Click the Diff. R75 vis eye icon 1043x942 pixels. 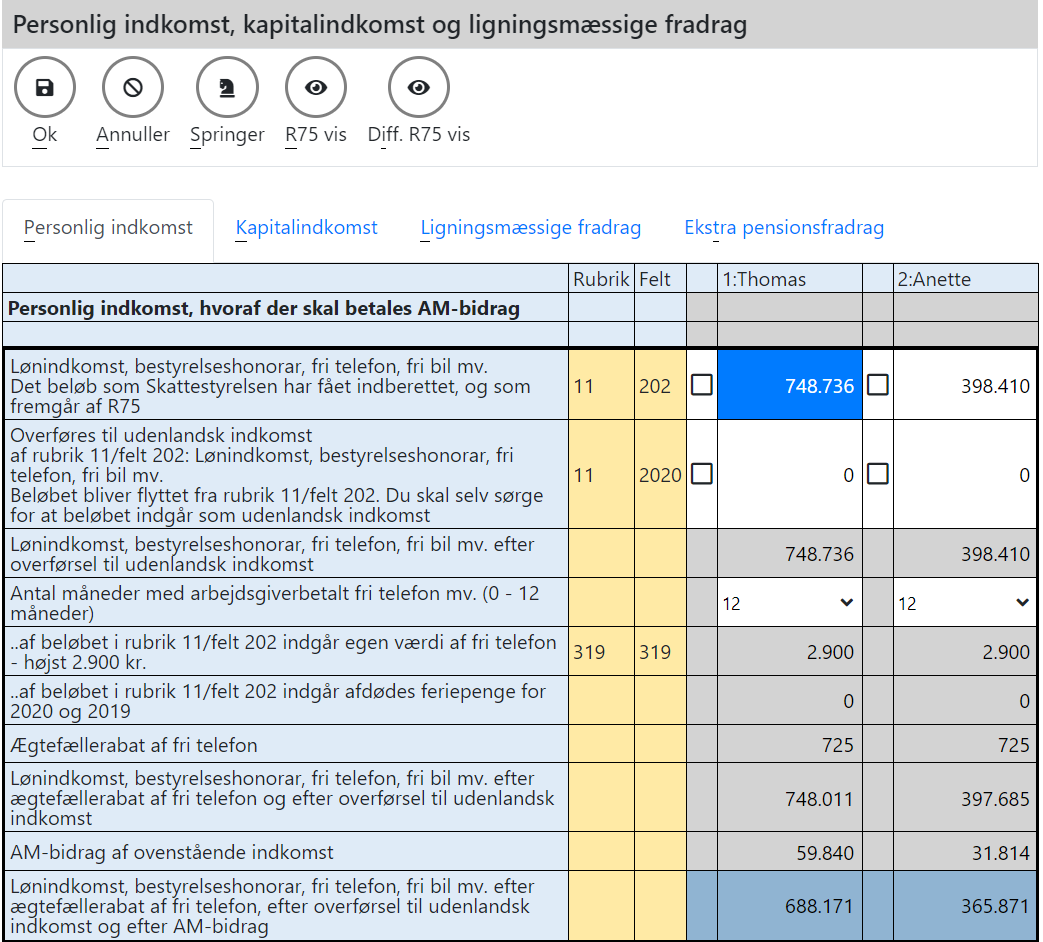point(418,88)
